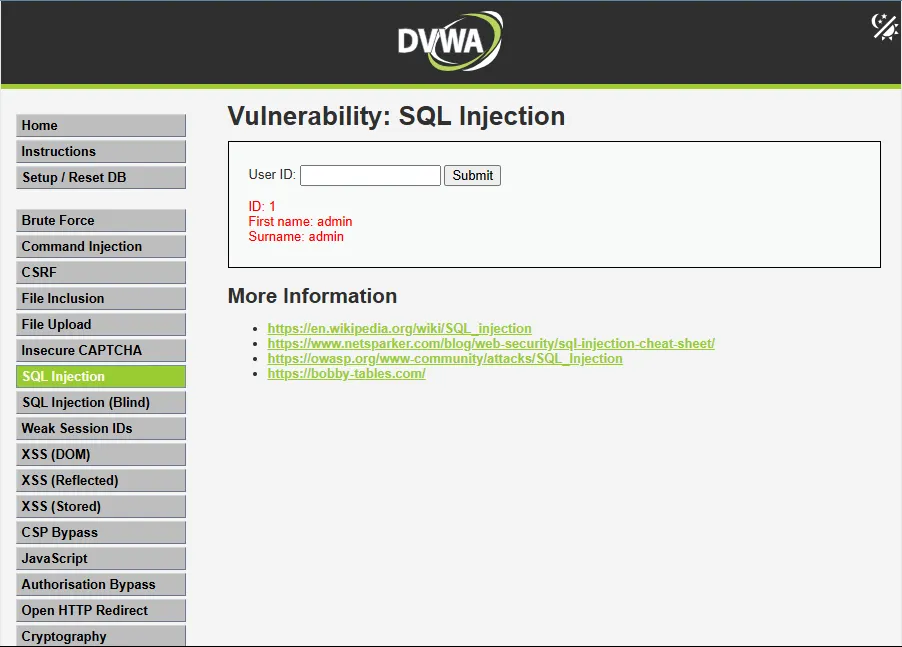Toggle the dark/light theme icon
The height and width of the screenshot is (647, 902).
[883, 27]
